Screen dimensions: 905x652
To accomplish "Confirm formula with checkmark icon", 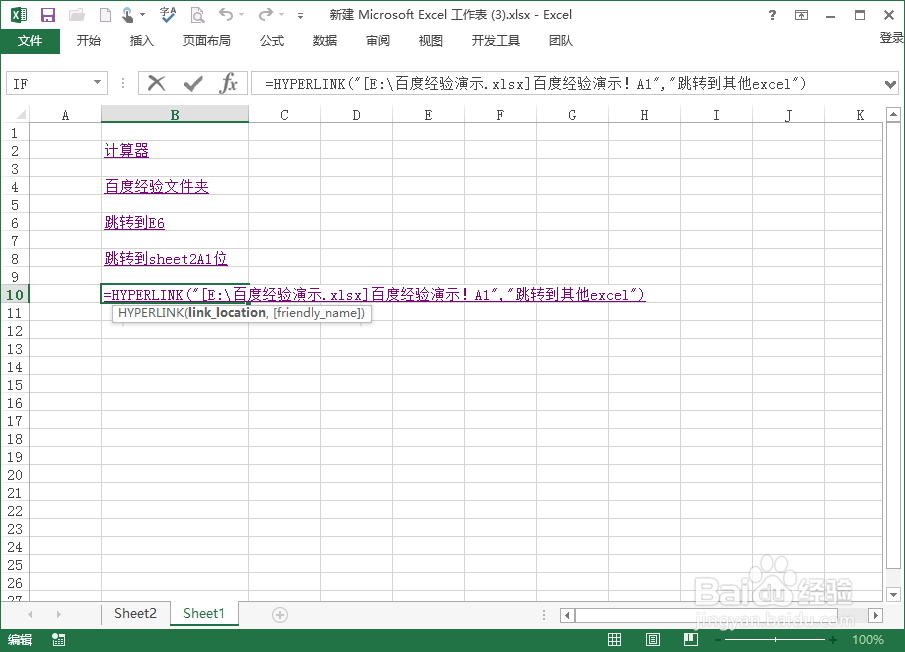I will (193, 84).
